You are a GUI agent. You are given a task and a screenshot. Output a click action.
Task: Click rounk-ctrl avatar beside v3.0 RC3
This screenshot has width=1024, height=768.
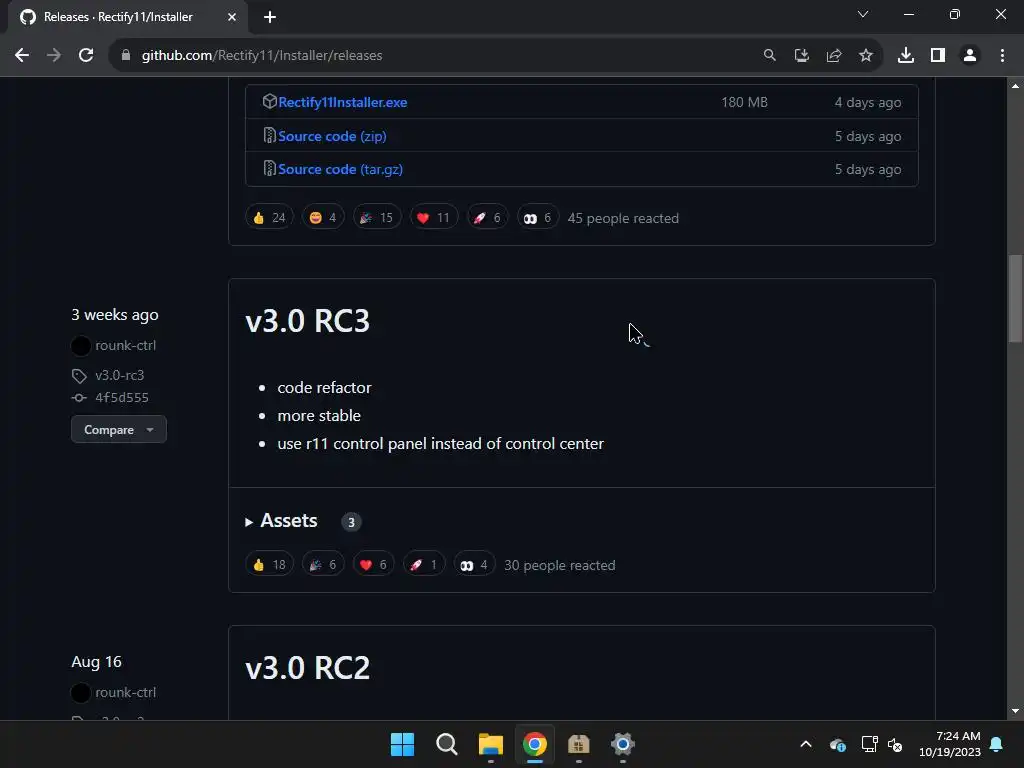click(x=81, y=345)
